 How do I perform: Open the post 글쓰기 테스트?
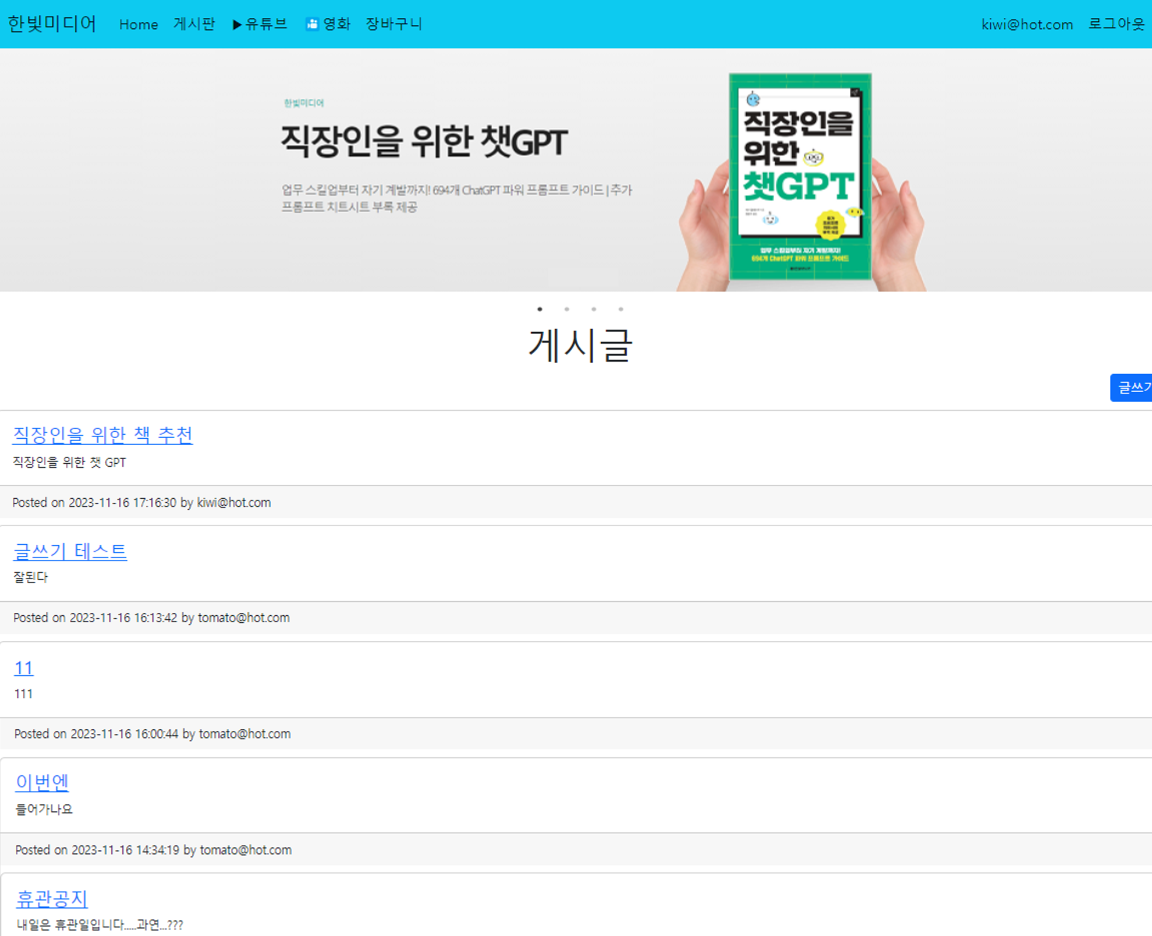pos(71,551)
